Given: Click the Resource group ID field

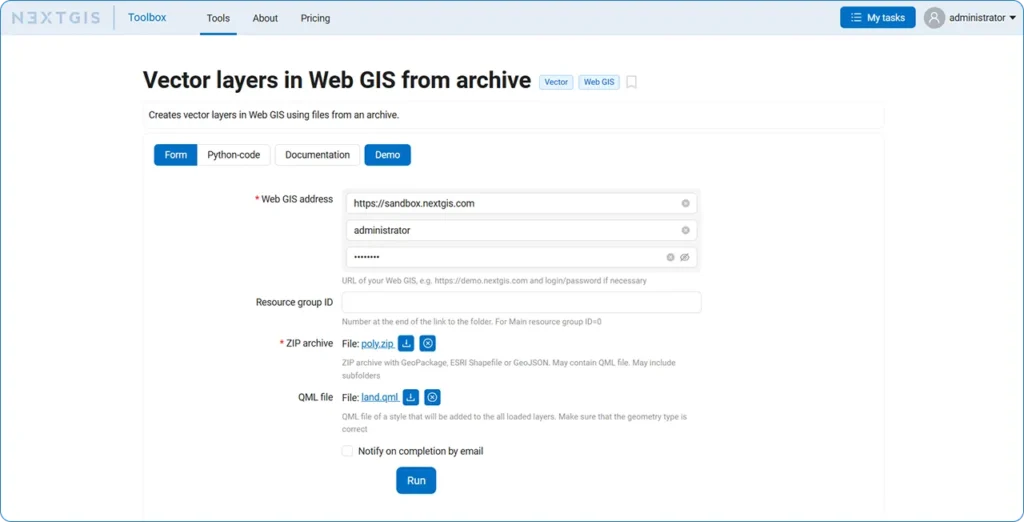Looking at the screenshot, I should coord(521,302).
